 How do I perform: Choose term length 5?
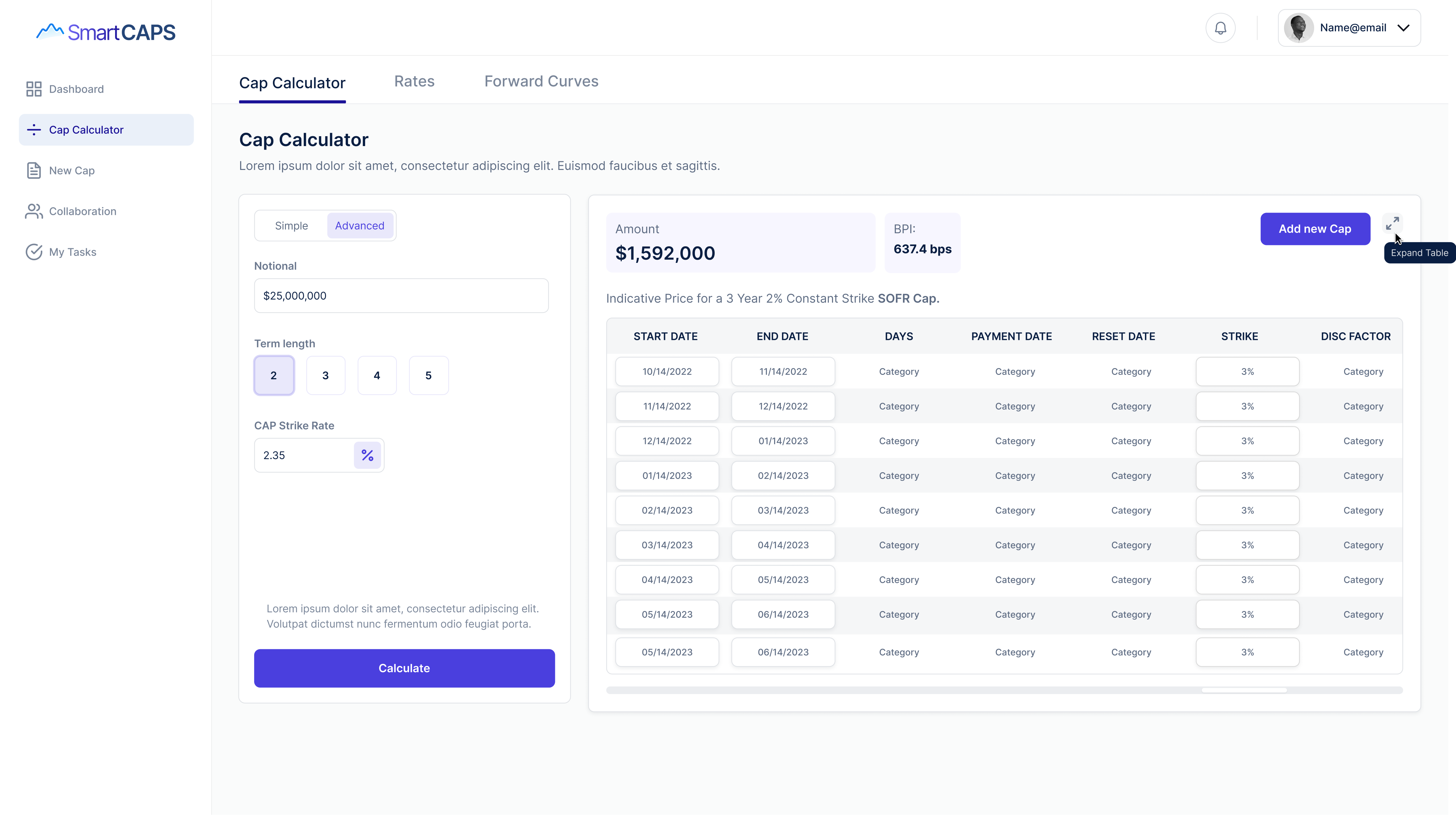[428, 376]
